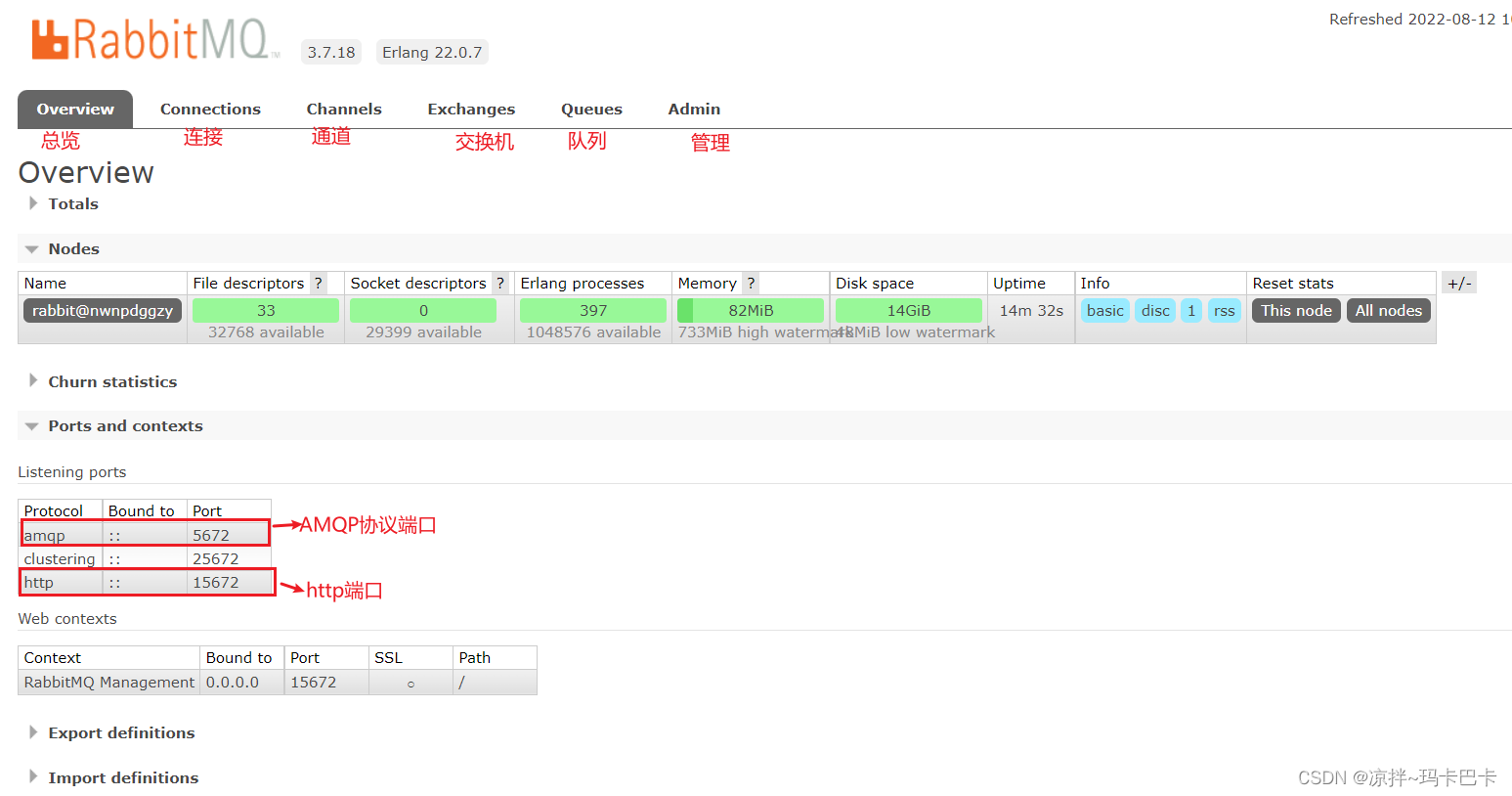This screenshot has width=1512, height=796.
Task: Select the clustering protocol cell
Action: click(61, 559)
